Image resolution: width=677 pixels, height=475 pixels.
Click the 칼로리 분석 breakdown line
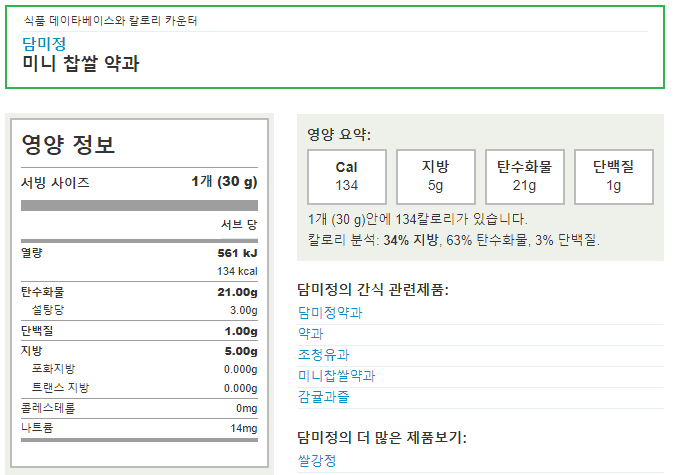[x=454, y=240]
